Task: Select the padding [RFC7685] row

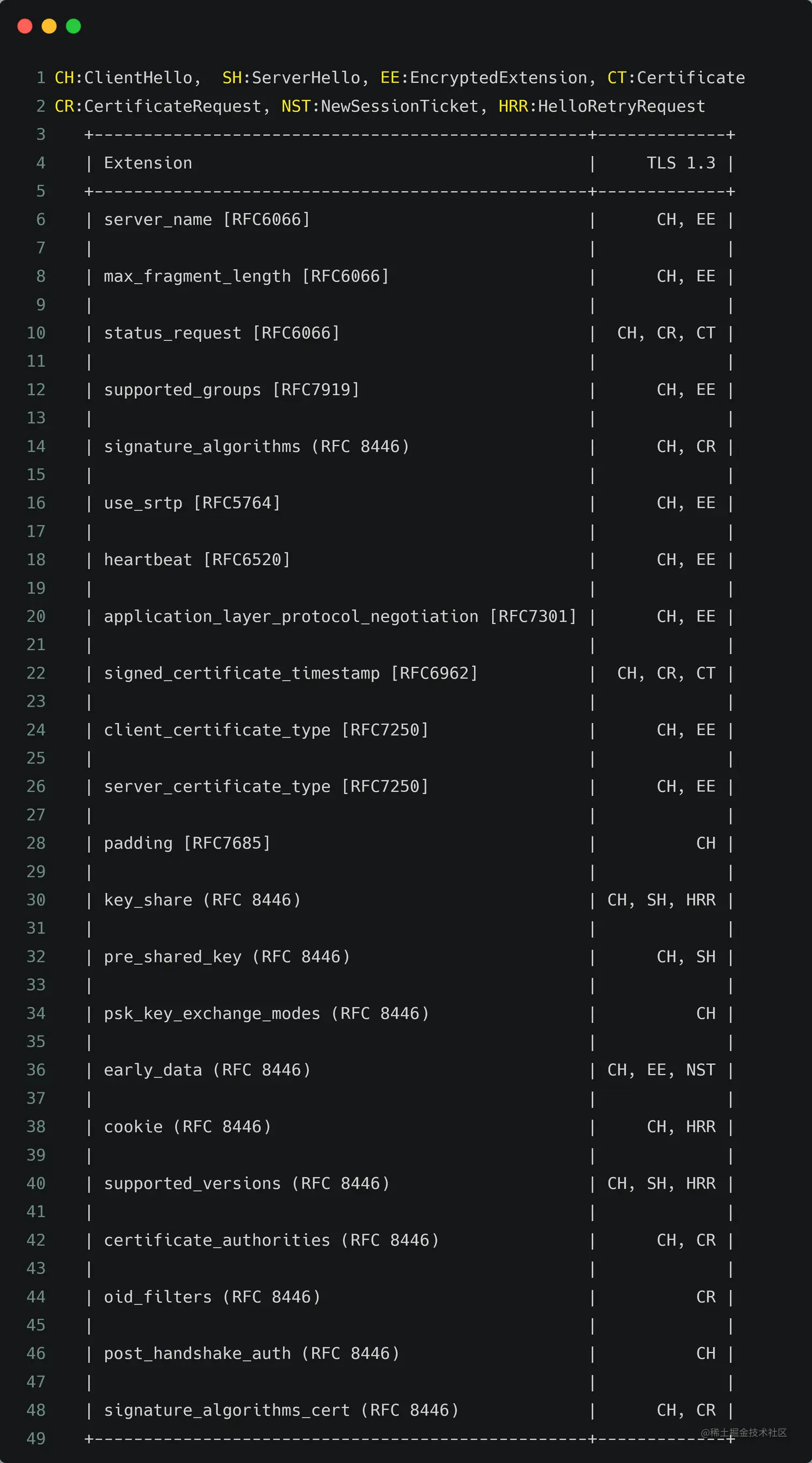Action: point(409,844)
